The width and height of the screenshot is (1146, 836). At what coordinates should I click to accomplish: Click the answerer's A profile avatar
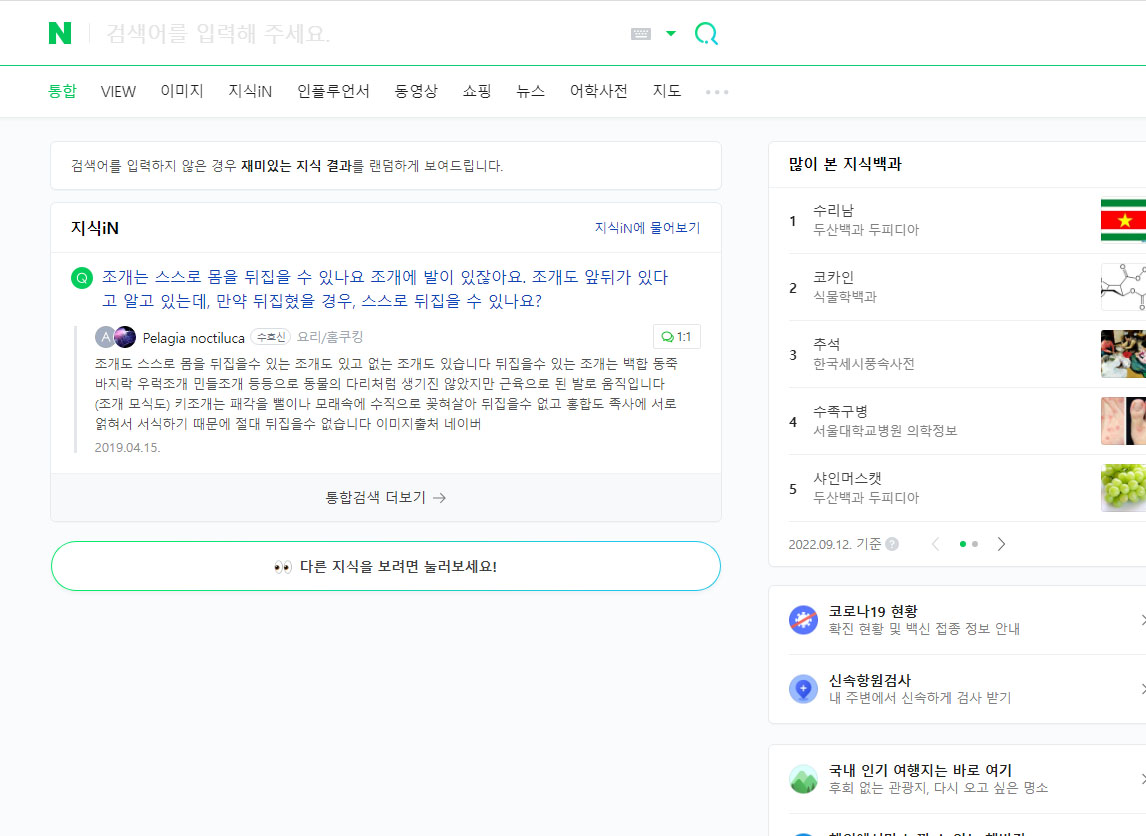[x=105, y=337]
